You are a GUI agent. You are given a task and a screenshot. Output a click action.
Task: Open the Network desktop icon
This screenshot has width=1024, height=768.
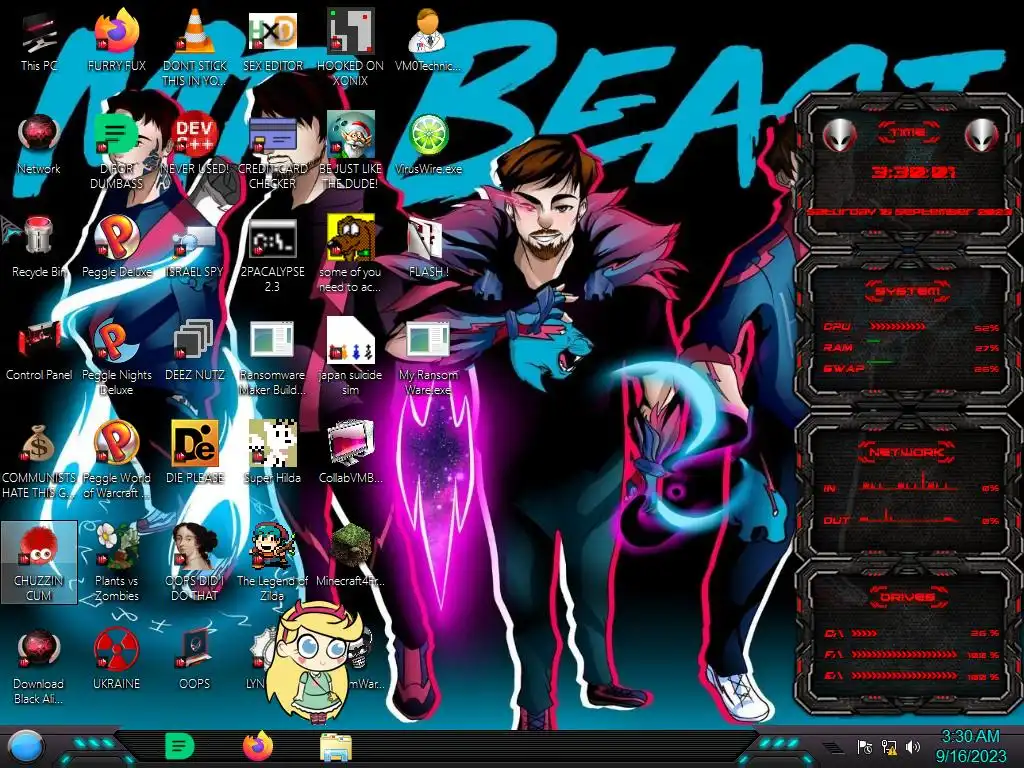pyautogui.click(x=39, y=144)
